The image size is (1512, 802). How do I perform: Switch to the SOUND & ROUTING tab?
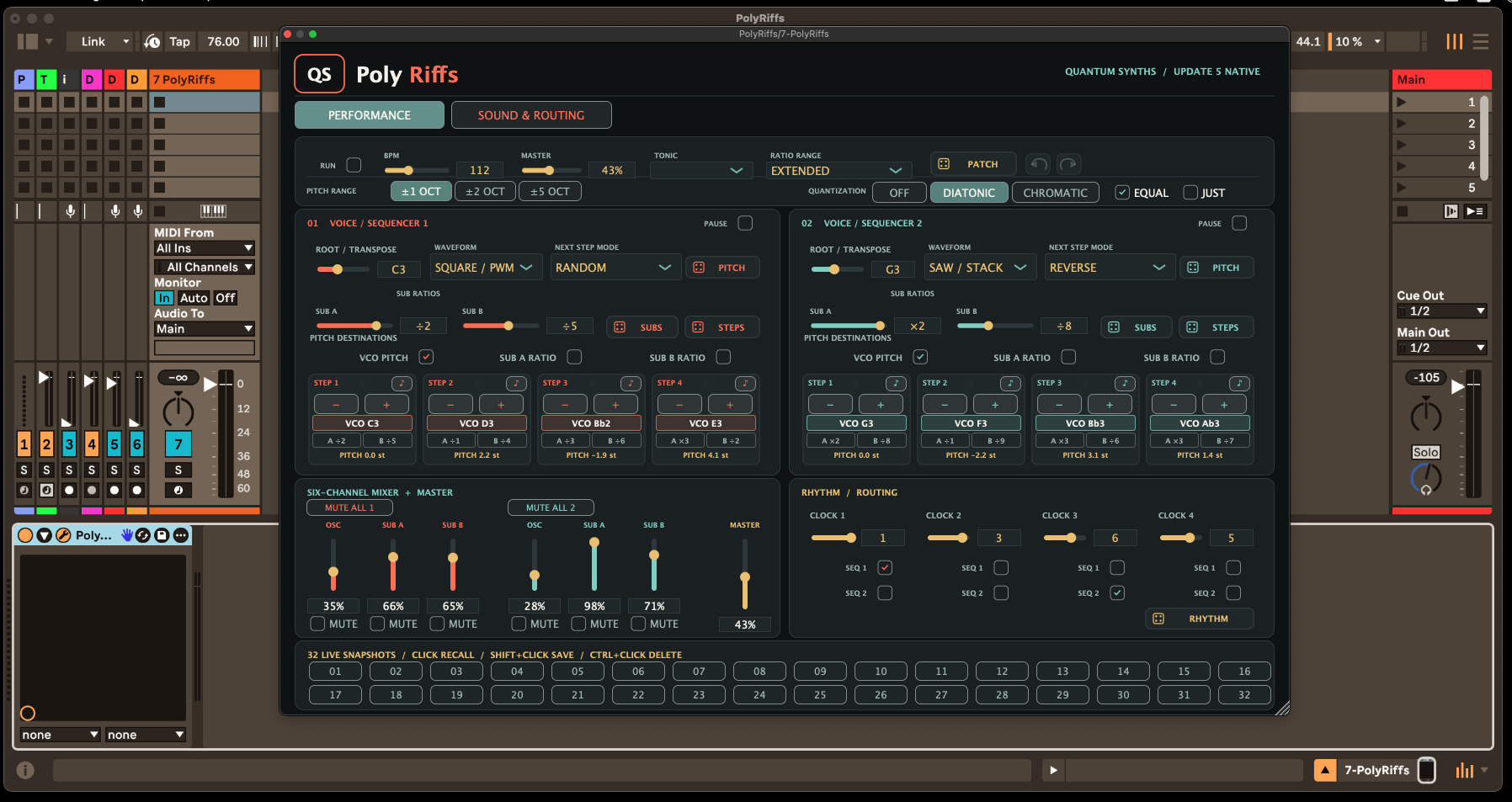(x=531, y=115)
